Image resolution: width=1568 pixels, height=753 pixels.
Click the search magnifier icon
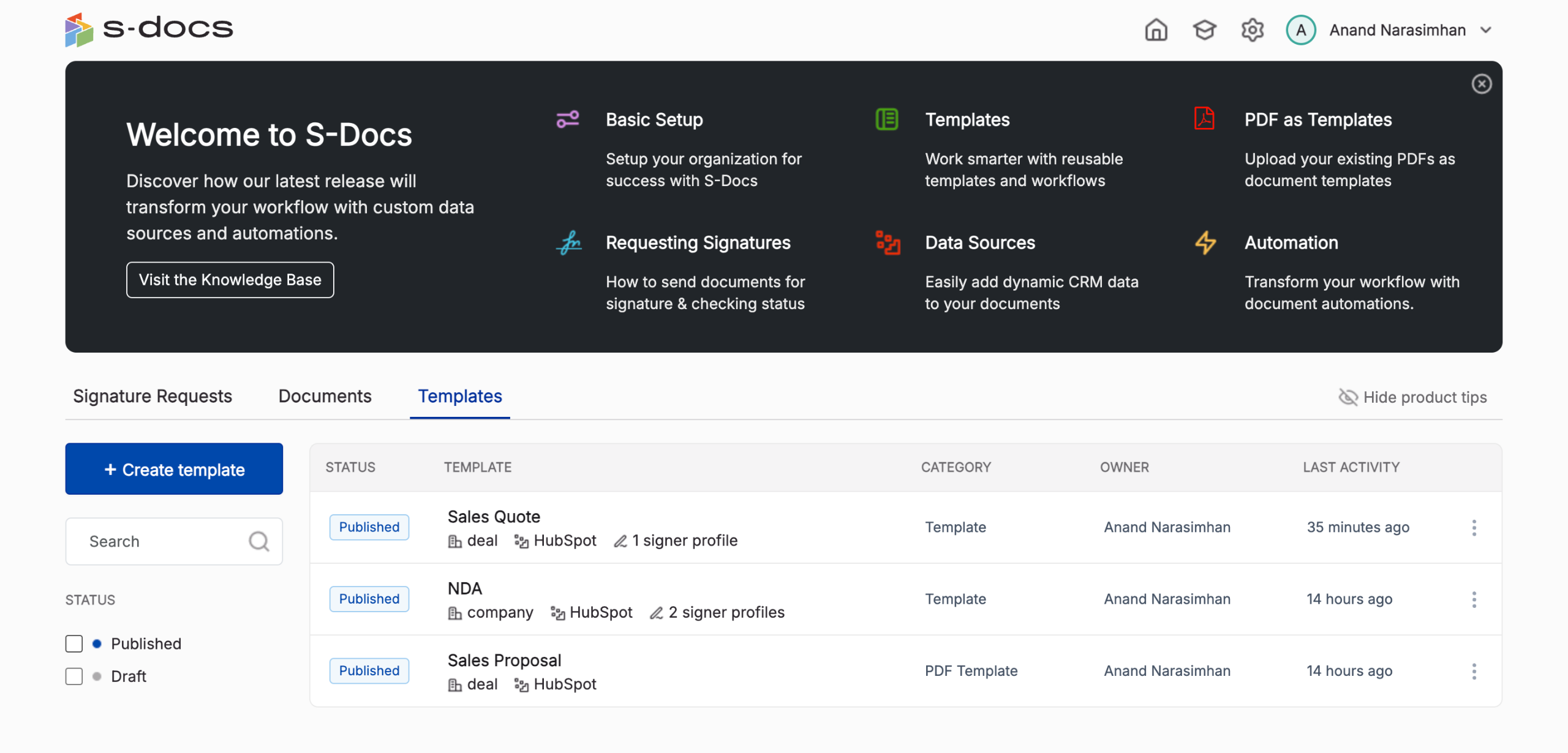tap(258, 541)
